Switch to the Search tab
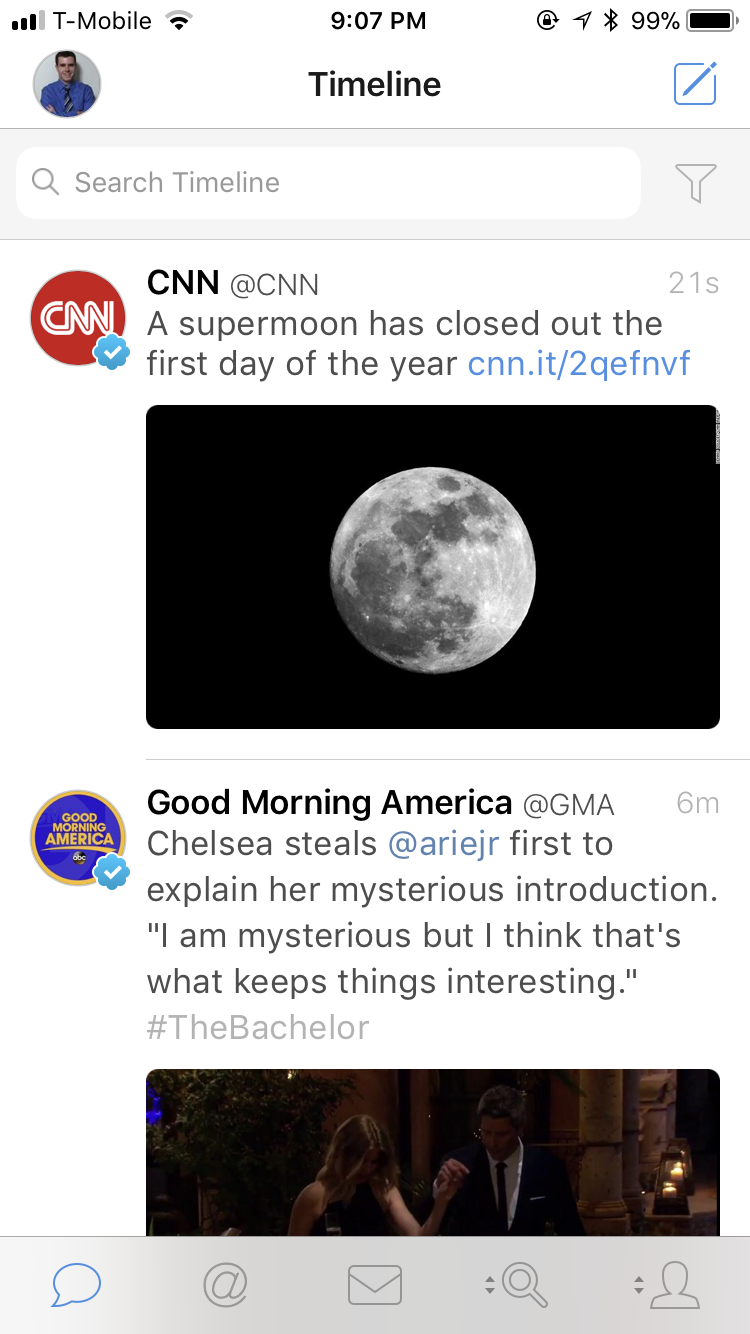The width and height of the screenshot is (750, 1334). [523, 1285]
